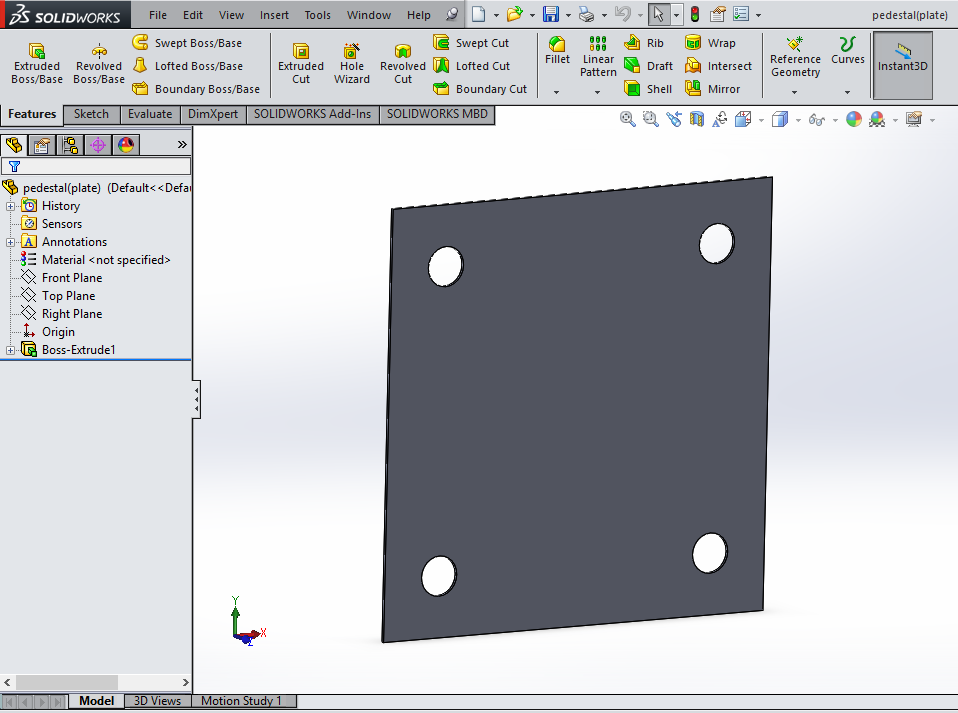This screenshot has height=713, width=958.
Task: Click Boundary Boss/Base feature
Action: 196,89
